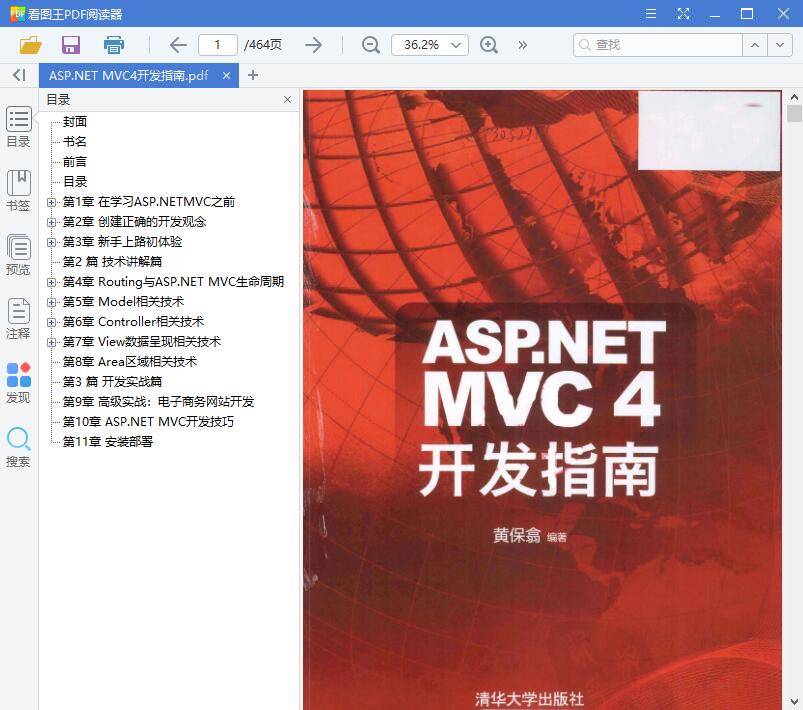Viewport: 803px width, 710px height.
Task: Select 第11章 安装部署 outline entry
Action: point(108,442)
